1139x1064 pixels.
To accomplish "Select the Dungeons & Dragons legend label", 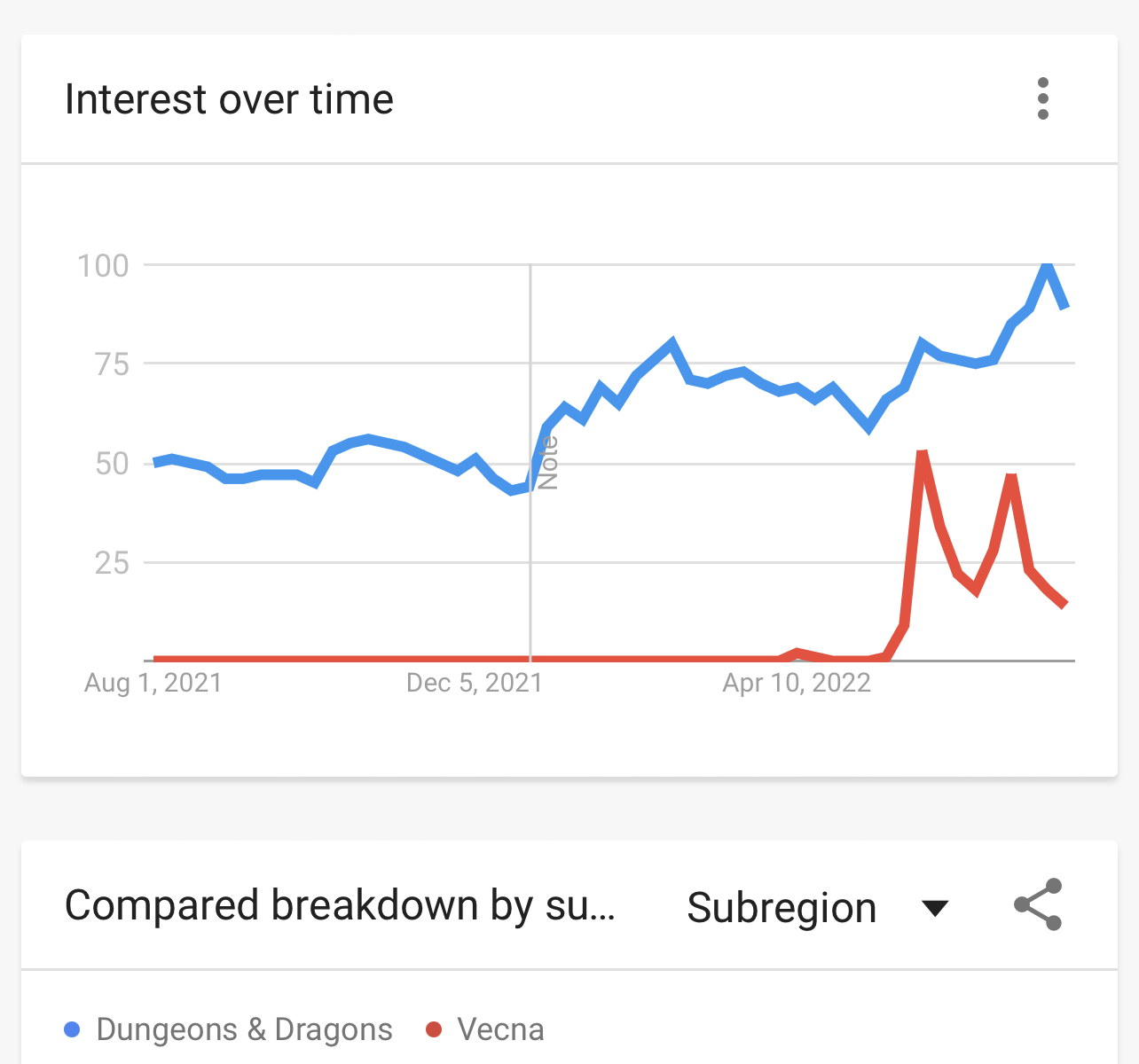I will click(244, 1029).
